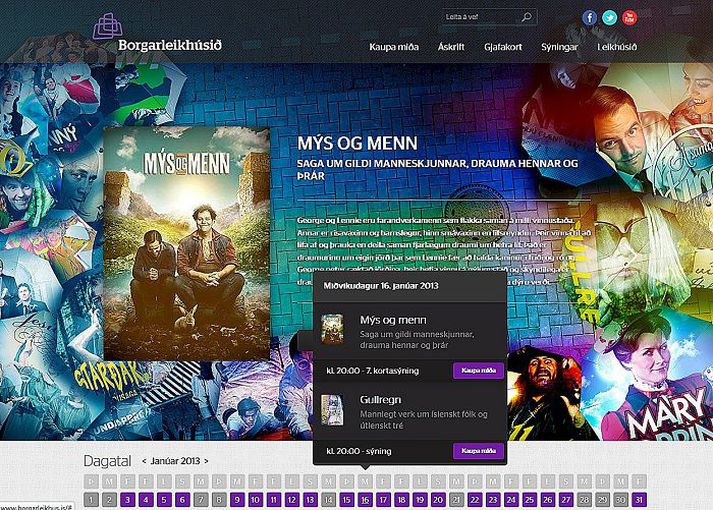Click 'kl. 20:00 - sýning' showtime text

click(359, 451)
